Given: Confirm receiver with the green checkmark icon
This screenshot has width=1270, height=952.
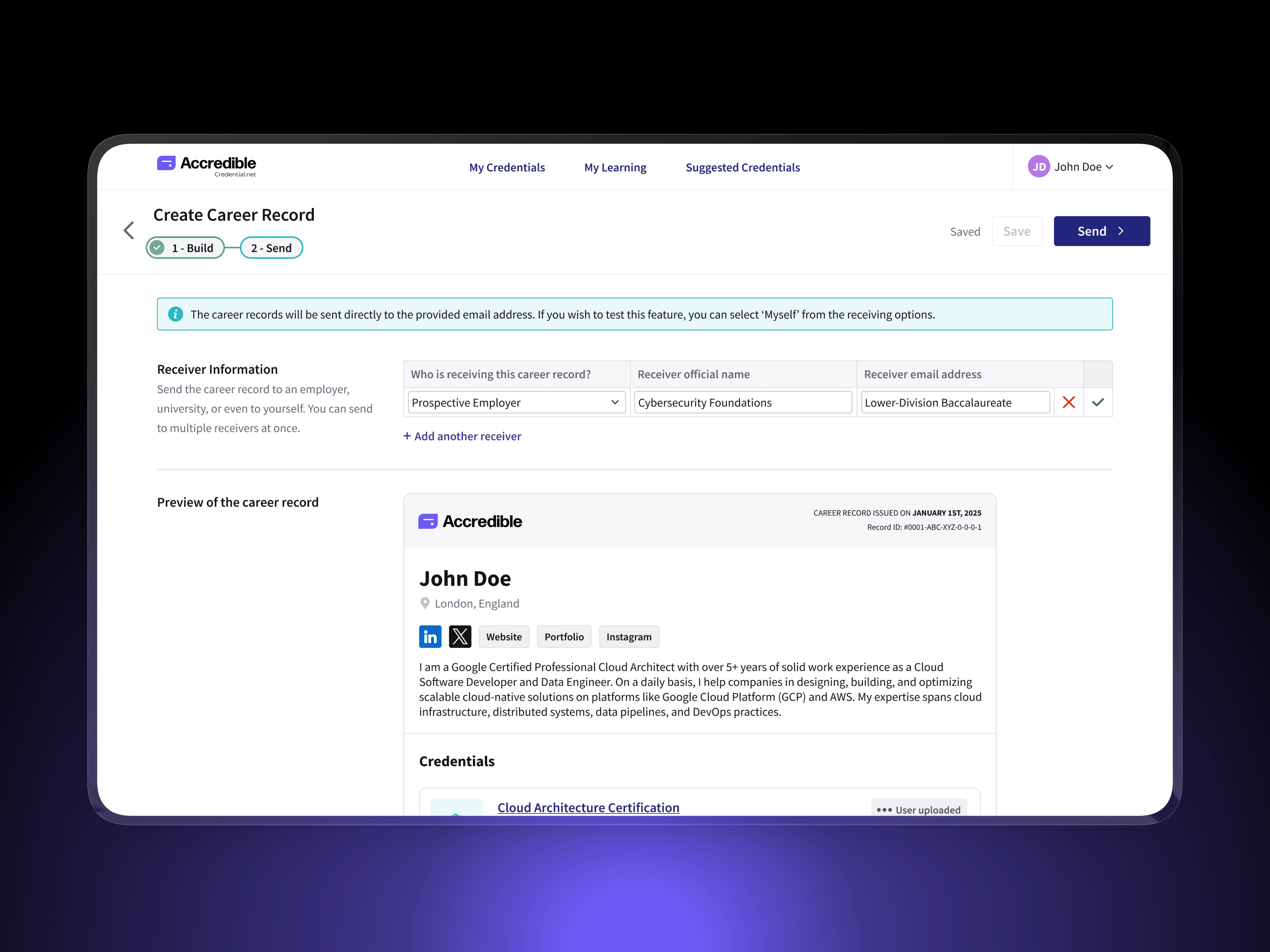Looking at the screenshot, I should (1098, 402).
